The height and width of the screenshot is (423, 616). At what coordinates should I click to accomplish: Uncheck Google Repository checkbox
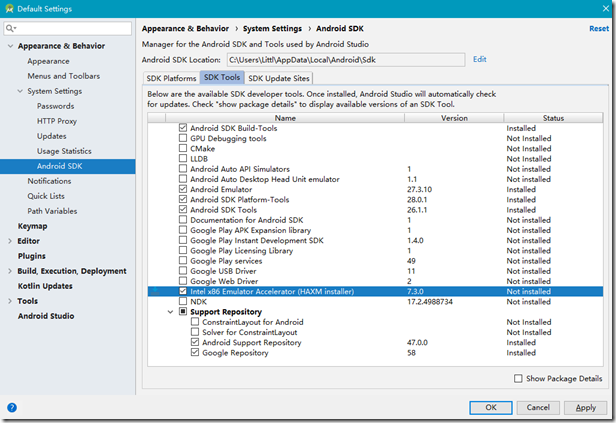195,352
